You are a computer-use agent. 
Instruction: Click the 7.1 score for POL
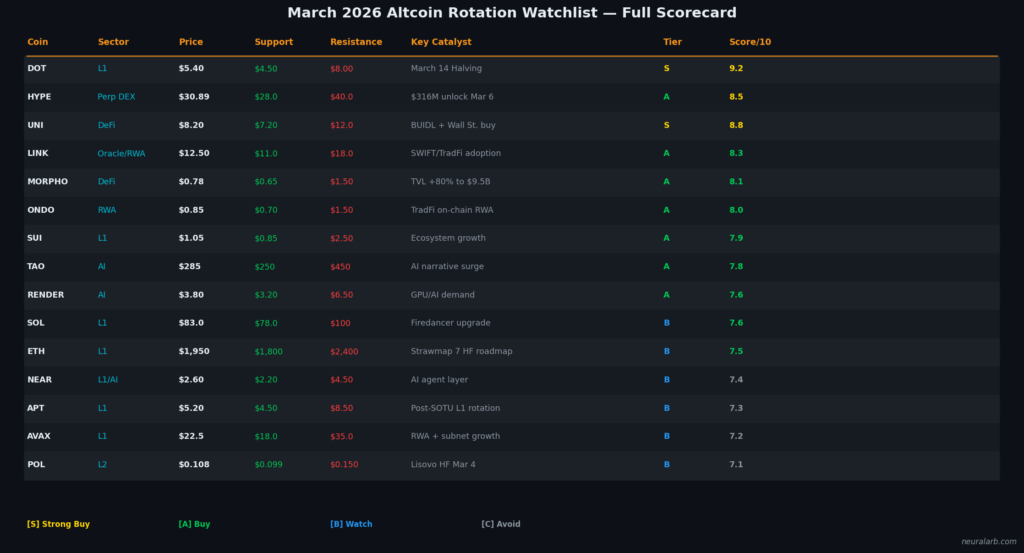(736, 464)
